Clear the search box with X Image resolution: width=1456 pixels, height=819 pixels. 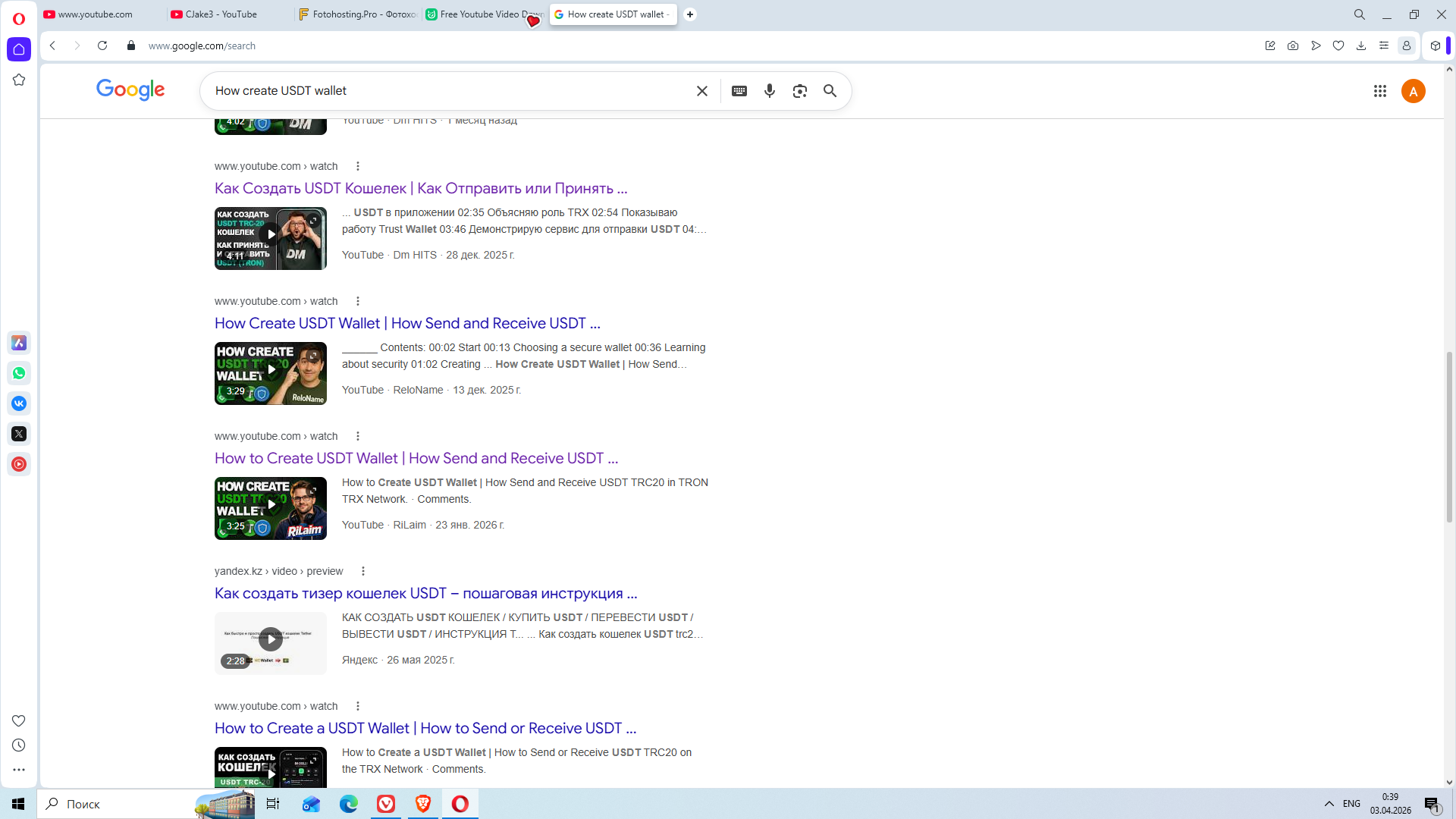click(x=702, y=91)
